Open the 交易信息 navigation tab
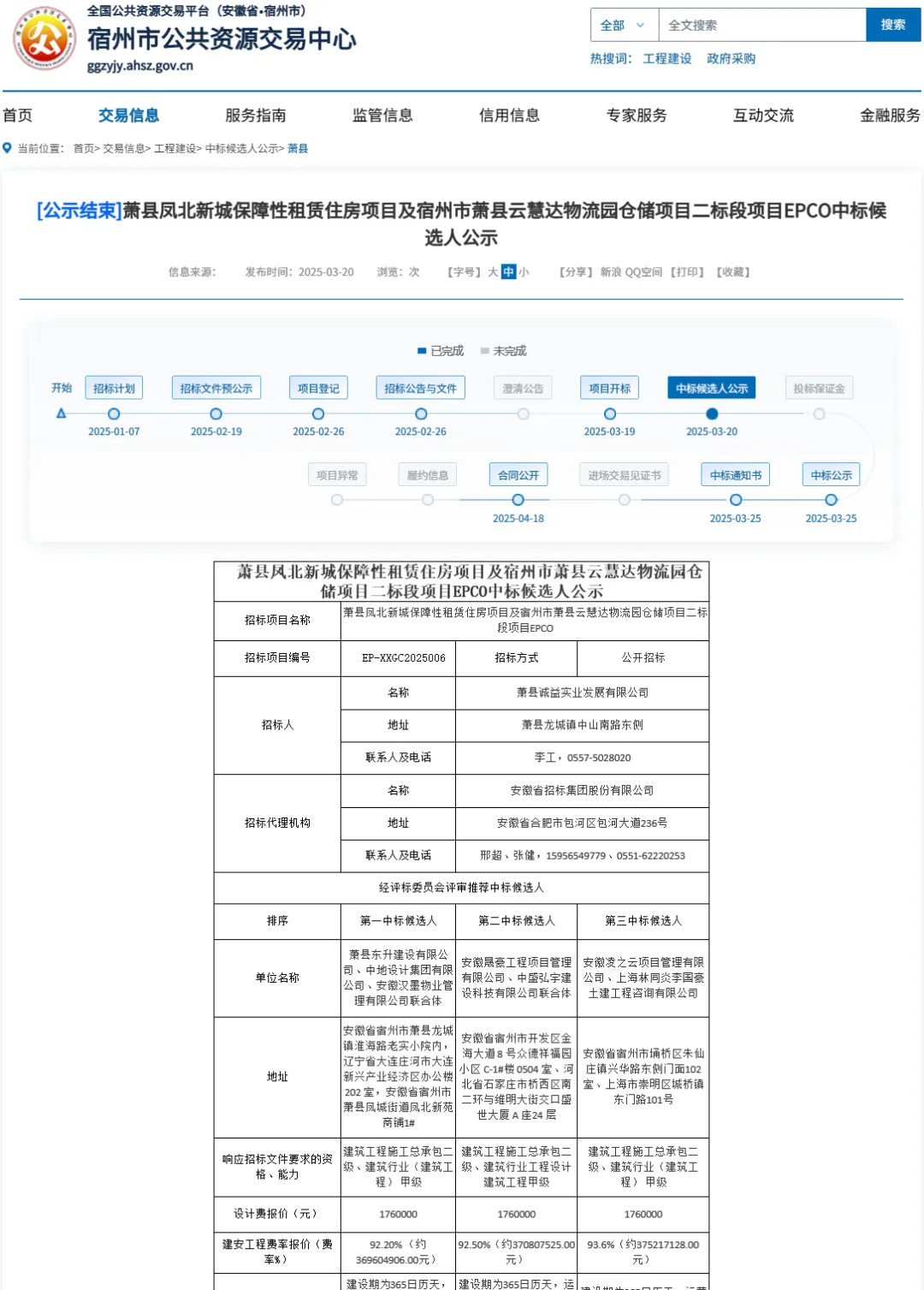Image resolution: width=924 pixels, height=1290 pixels. coord(128,116)
